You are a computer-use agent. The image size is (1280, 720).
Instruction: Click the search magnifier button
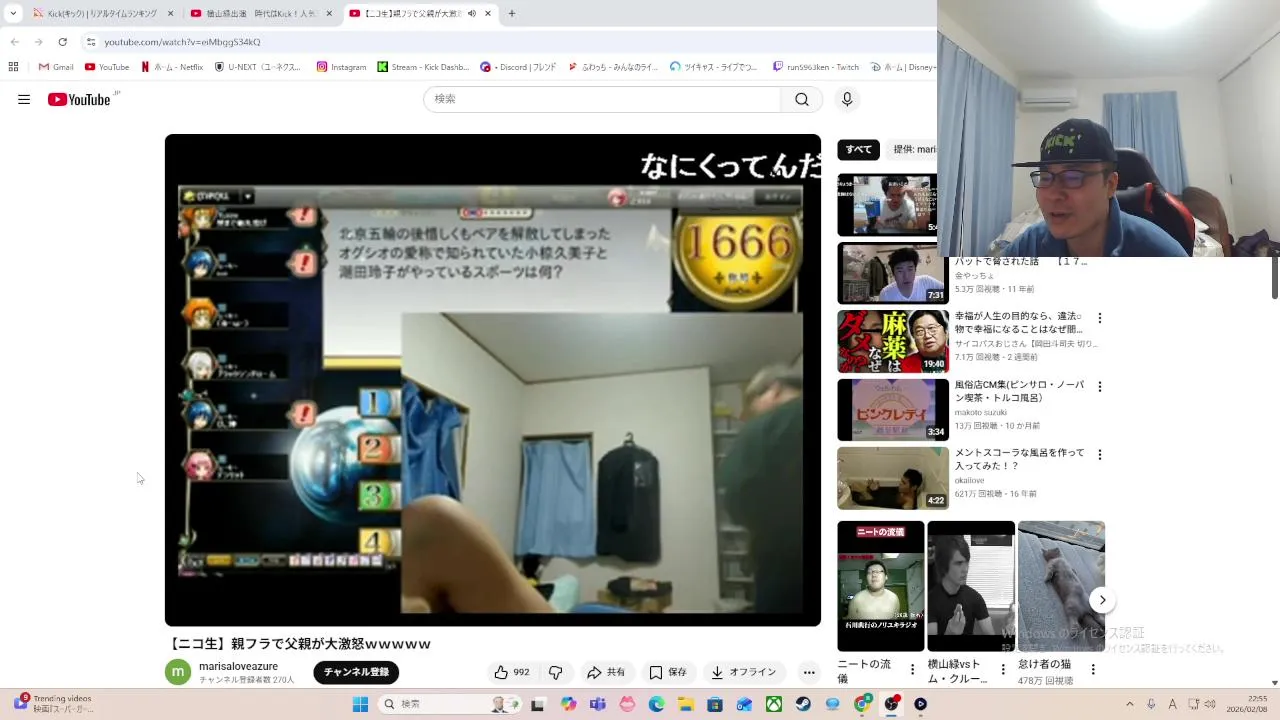coord(802,99)
